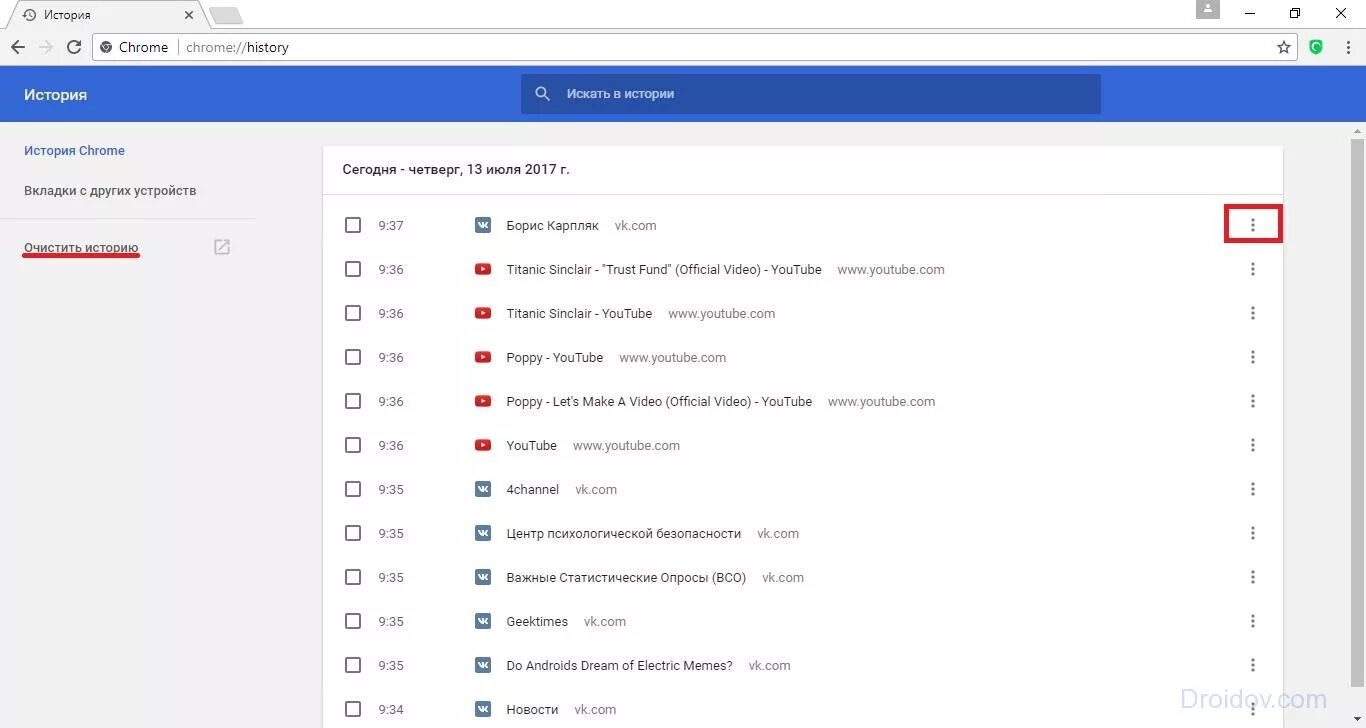Open the Новости vk.com history link
The image size is (1366, 728).
[533, 710]
